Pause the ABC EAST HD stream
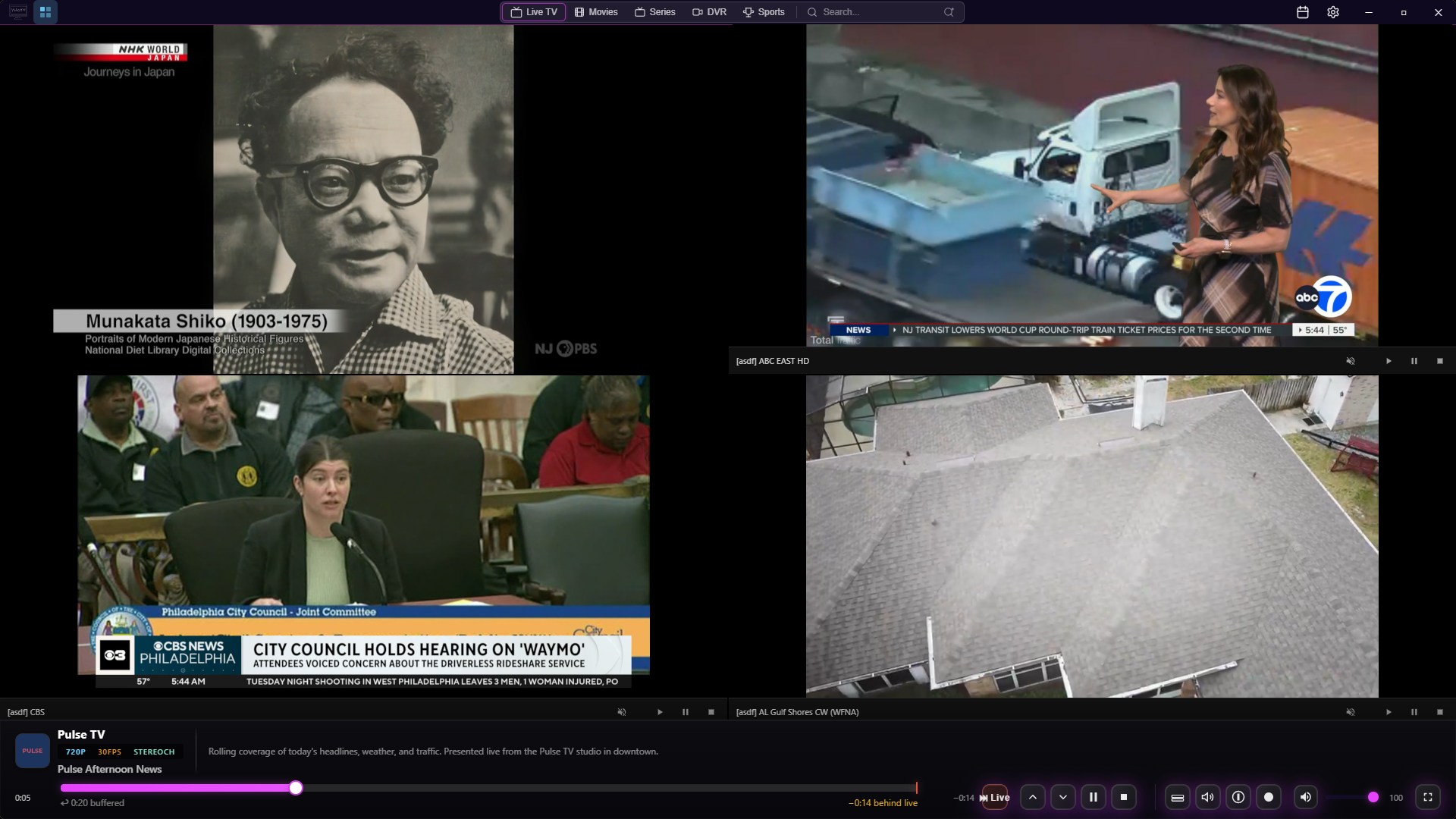The width and height of the screenshot is (1456, 819). click(1414, 361)
